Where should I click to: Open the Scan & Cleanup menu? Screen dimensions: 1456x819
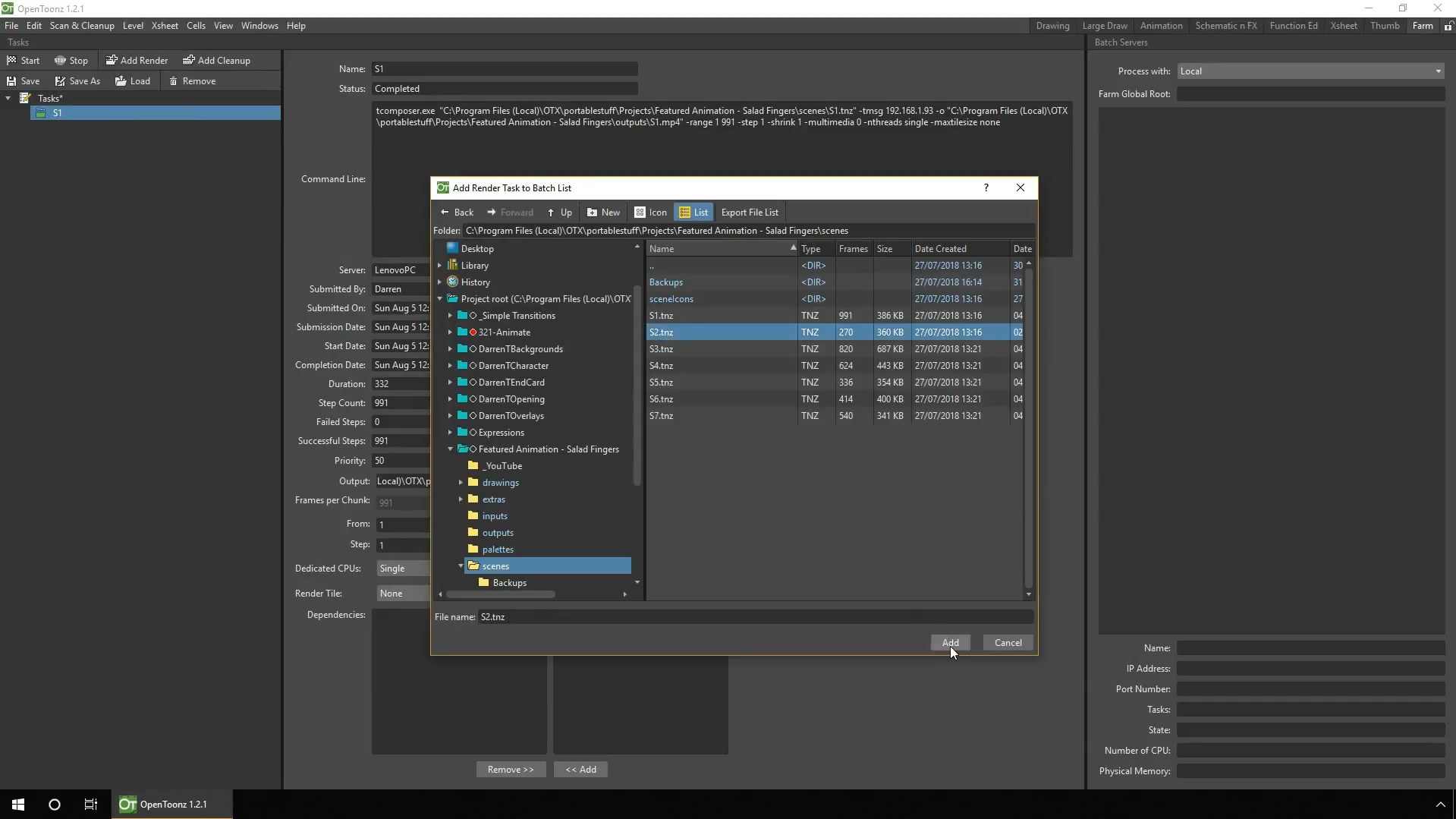click(82, 26)
